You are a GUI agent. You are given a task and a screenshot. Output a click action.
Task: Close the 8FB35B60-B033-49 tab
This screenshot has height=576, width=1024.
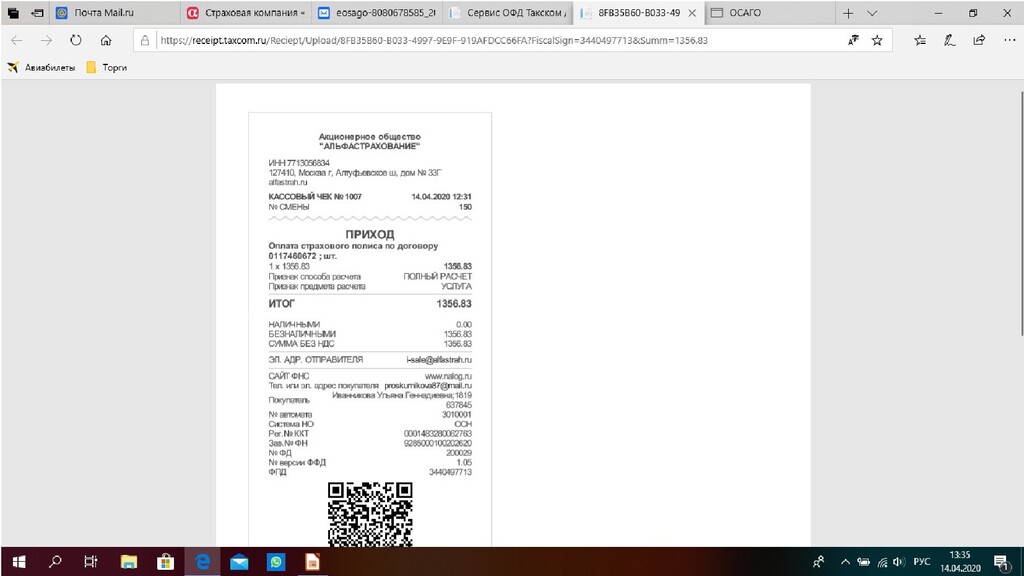[692, 13]
